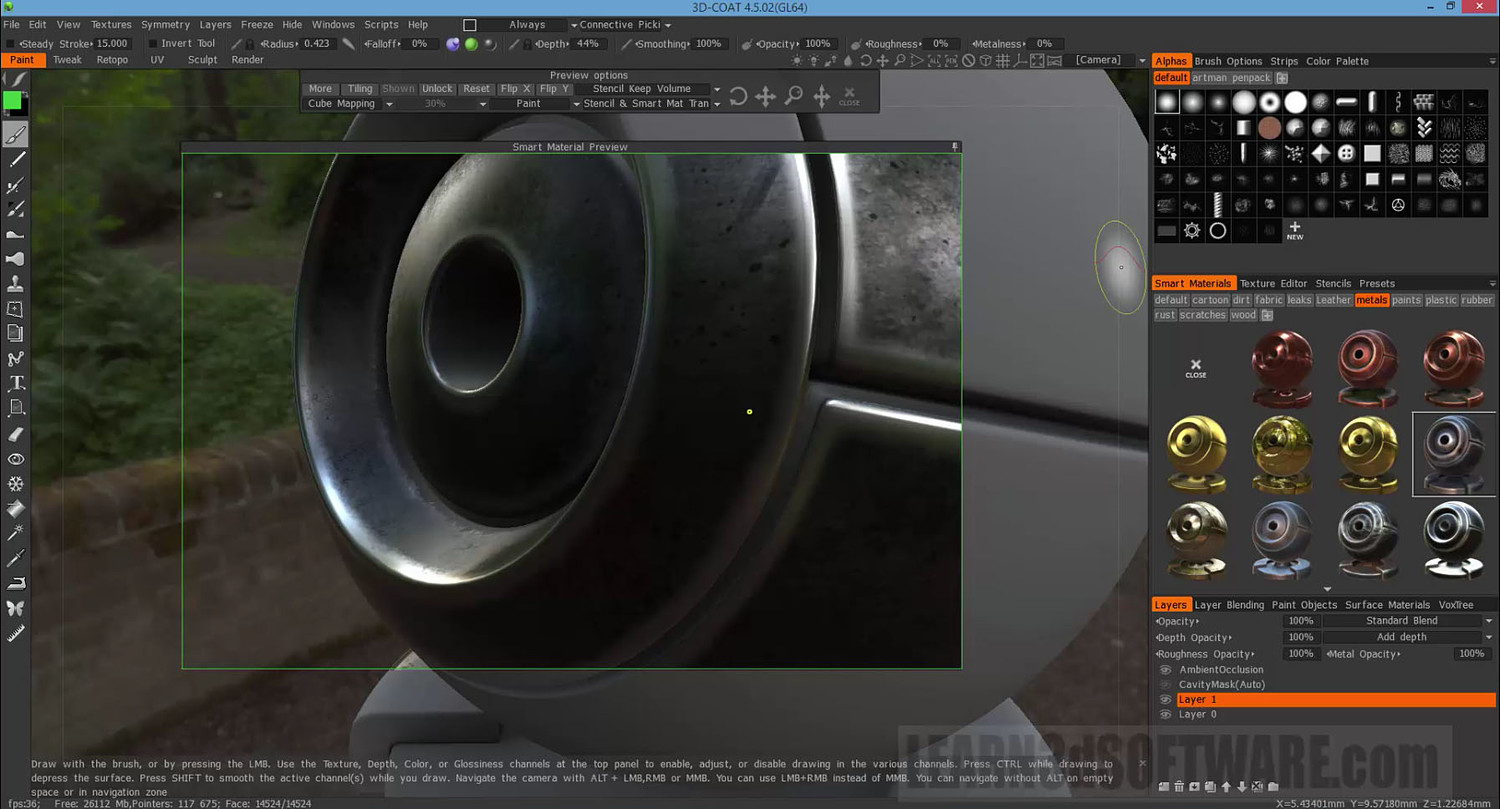1500x809 pixels.
Task: Open the Symmetry menu
Action: 166,25
